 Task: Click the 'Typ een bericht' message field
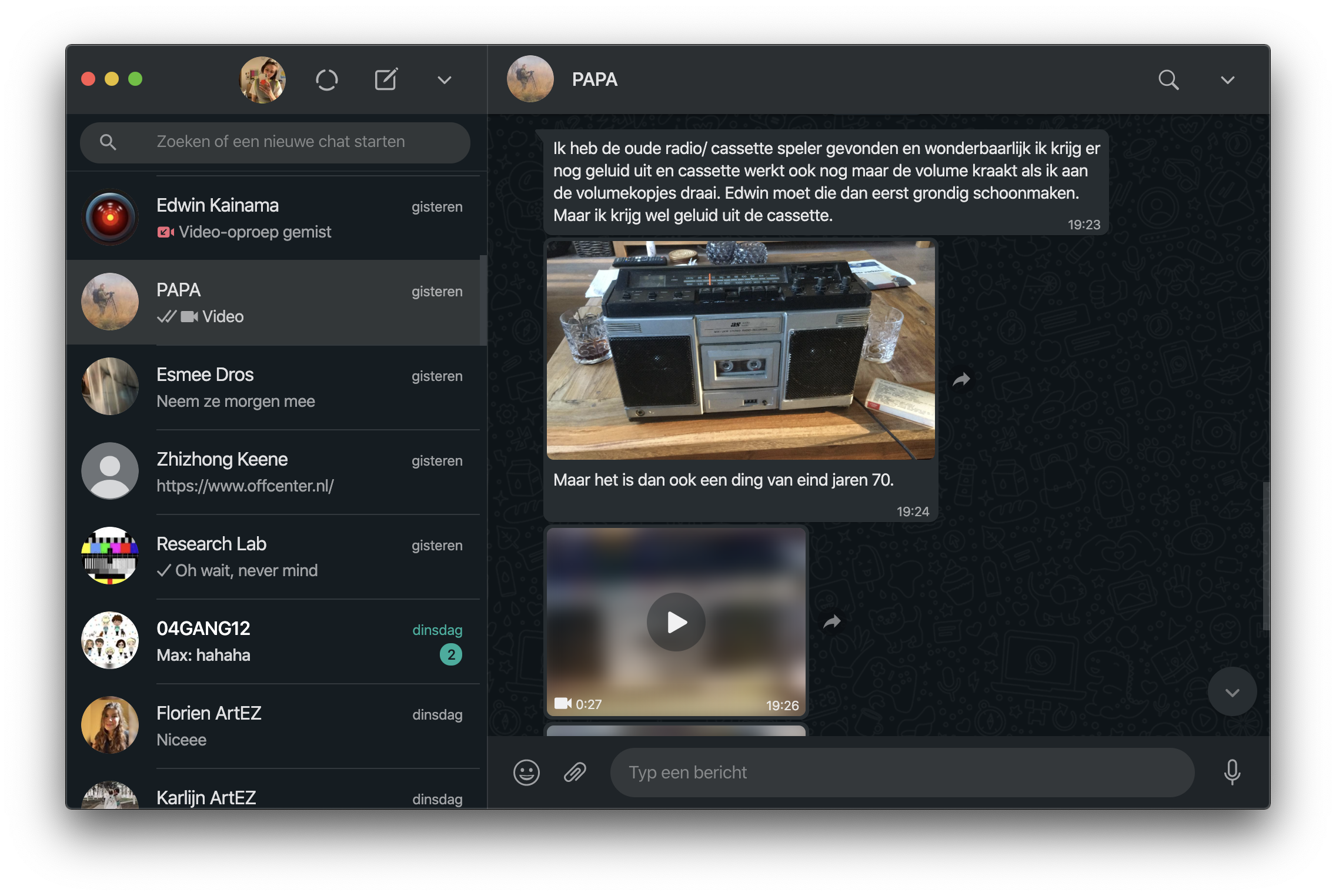[902, 773]
